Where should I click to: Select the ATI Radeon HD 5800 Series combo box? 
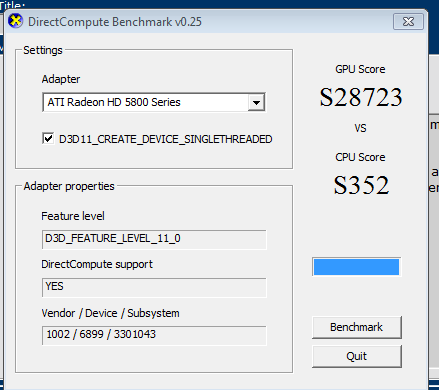click(154, 102)
